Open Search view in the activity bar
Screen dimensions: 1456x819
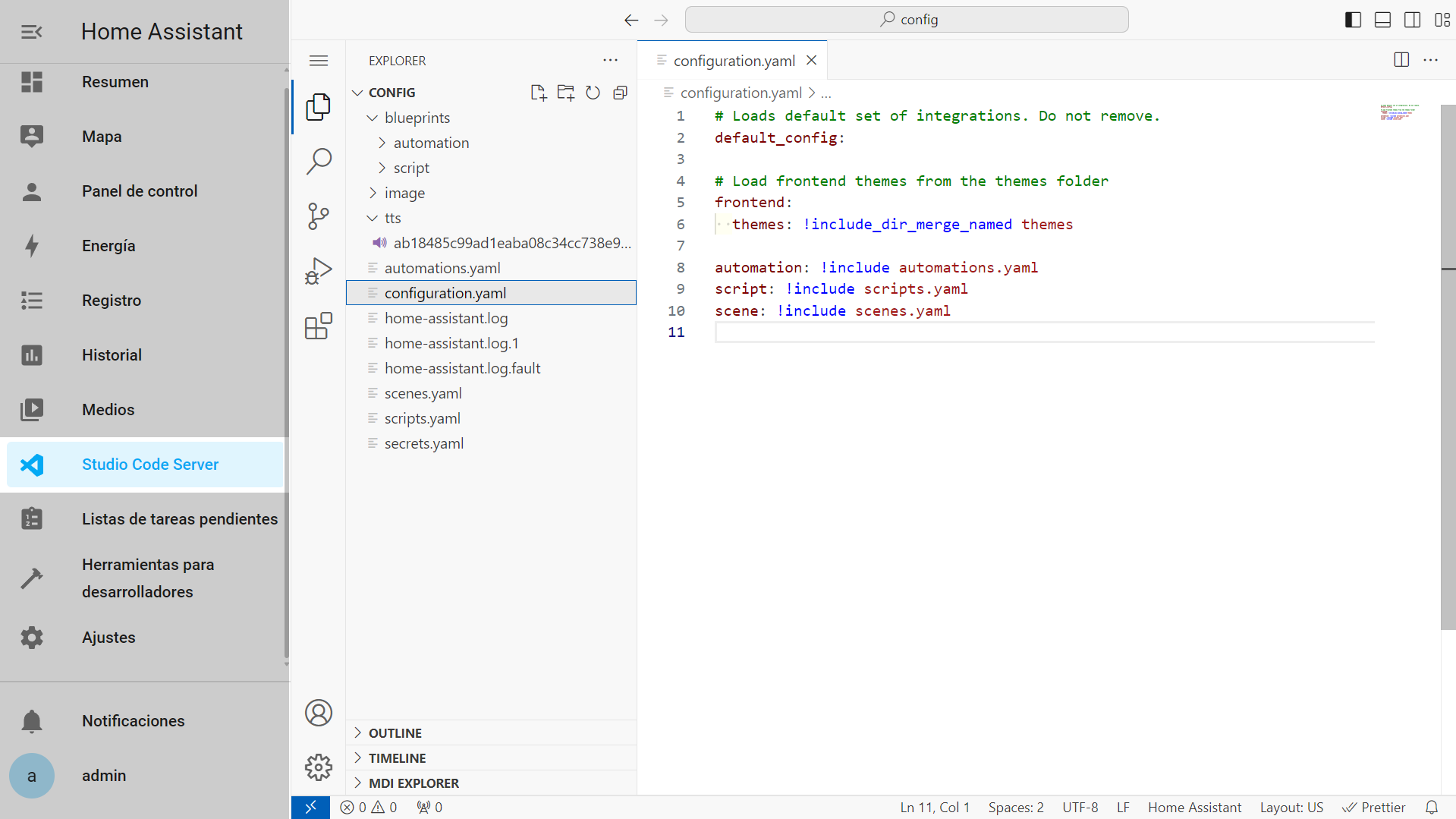[x=319, y=161]
